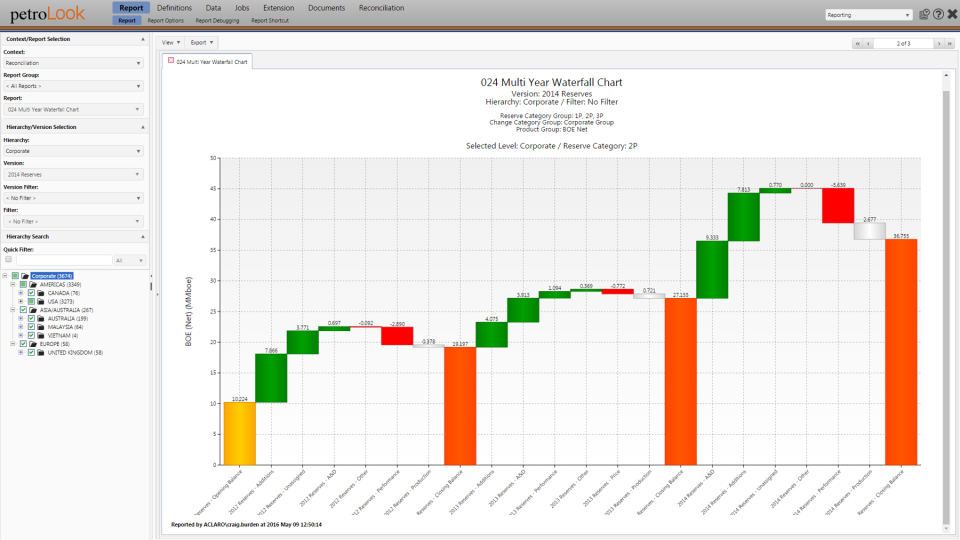Image resolution: width=960 pixels, height=540 pixels.
Task: Click the UNITED KINGDOM folder icon
Action: 41,353
